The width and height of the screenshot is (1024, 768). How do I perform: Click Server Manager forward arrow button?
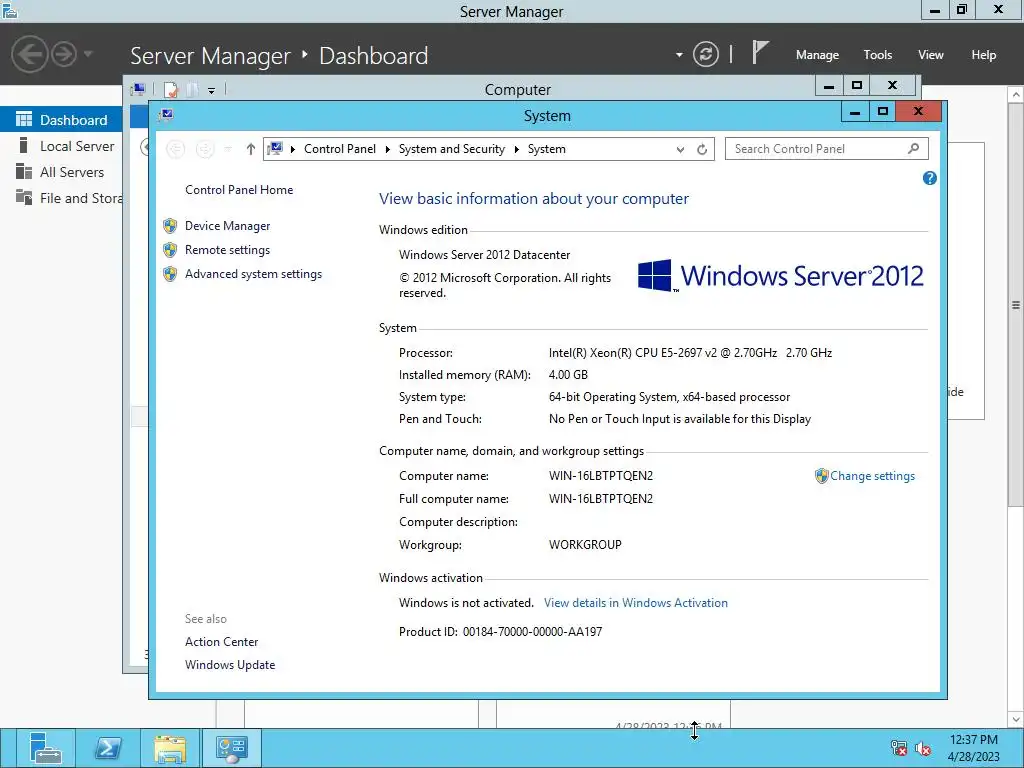tap(64, 54)
